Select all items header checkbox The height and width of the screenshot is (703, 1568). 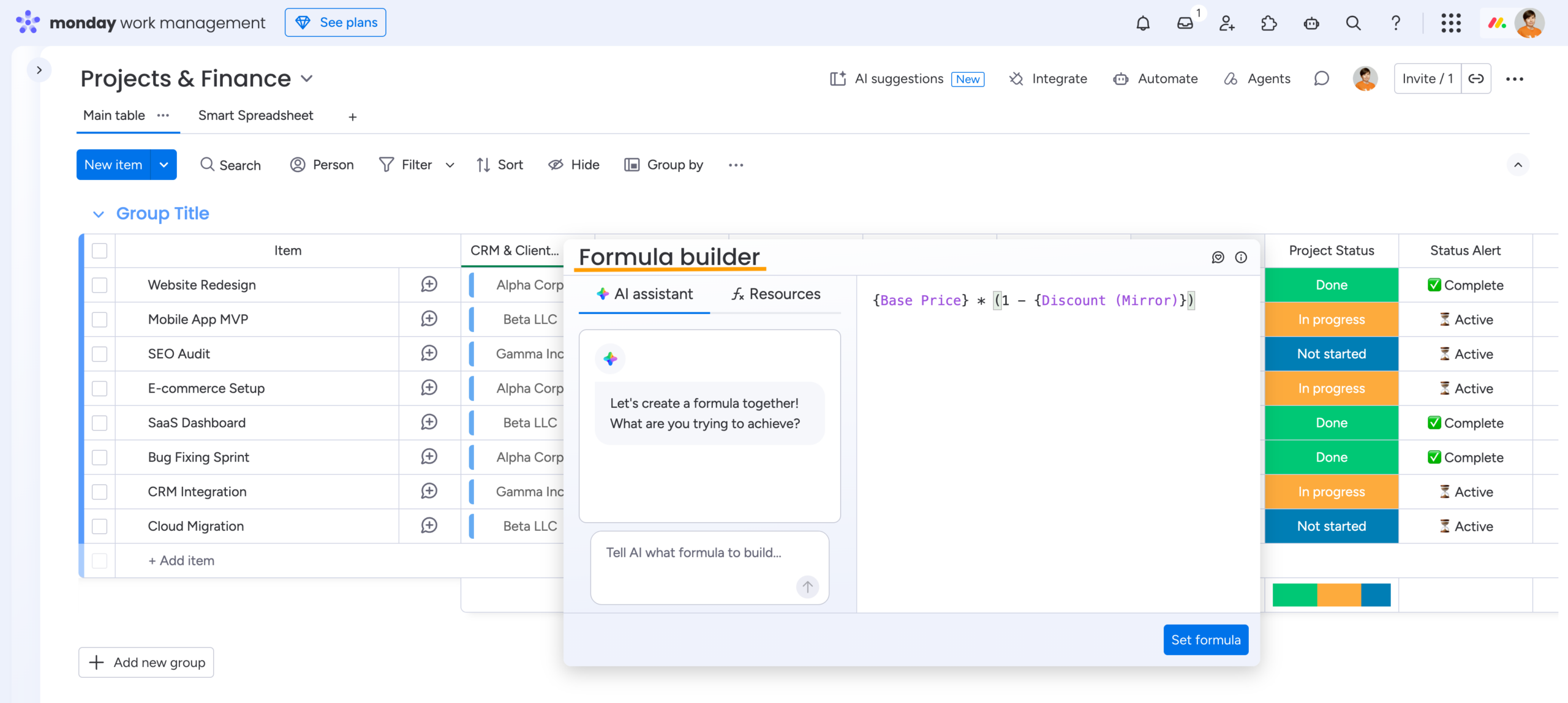[99, 250]
